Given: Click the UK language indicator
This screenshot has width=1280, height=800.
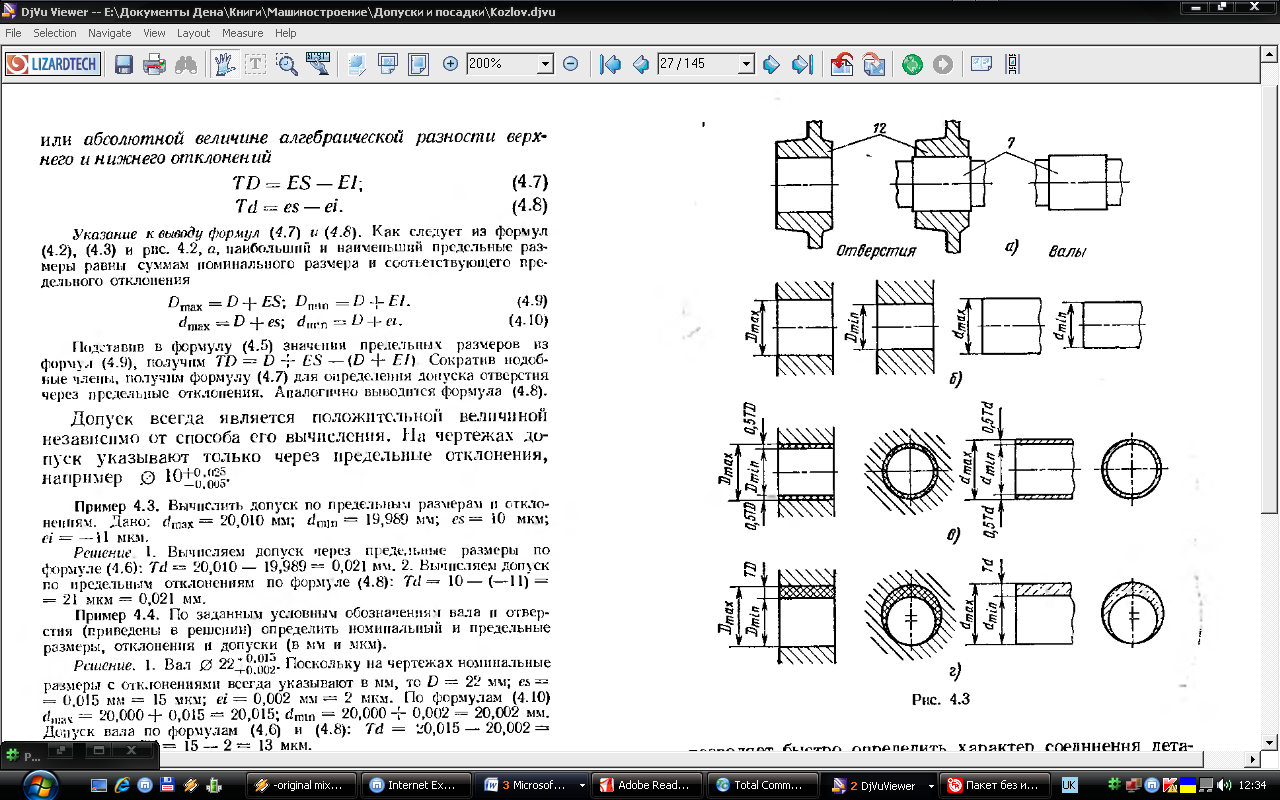Looking at the screenshot, I should (x=1069, y=785).
